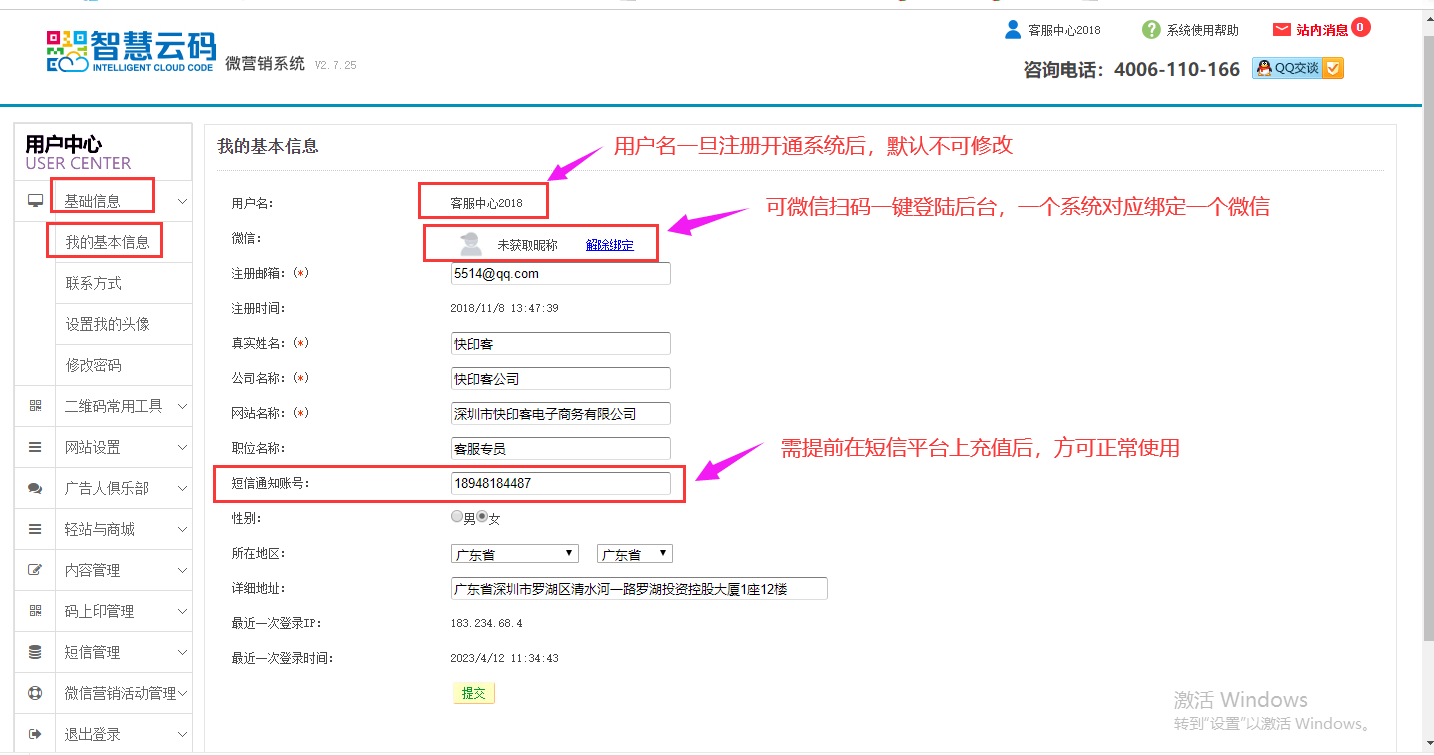Open 设置我的头像 in the sidebar

(x=108, y=324)
